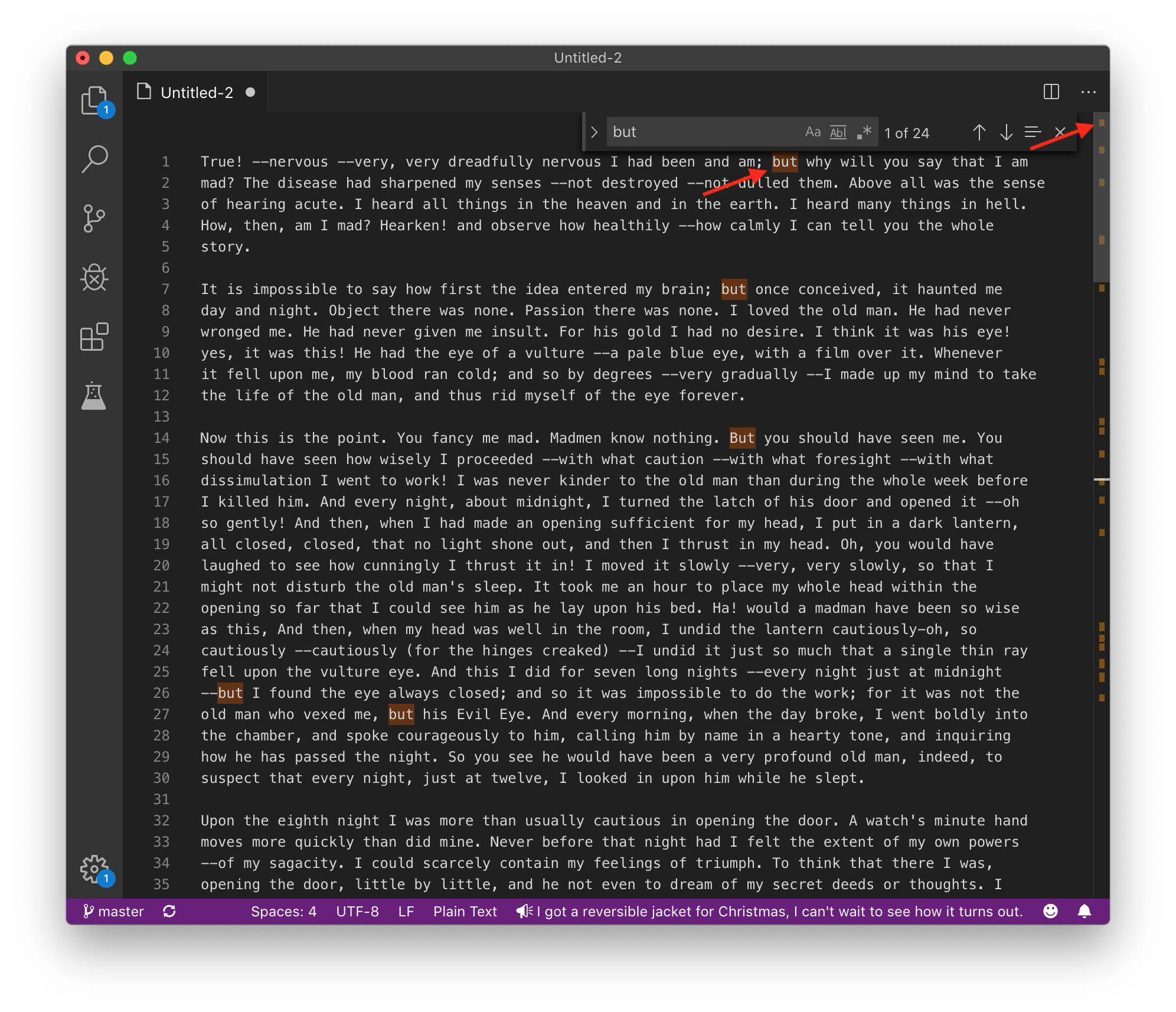Expand the replace field with chevron
The width and height of the screenshot is (1176, 1012).
[594, 132]
